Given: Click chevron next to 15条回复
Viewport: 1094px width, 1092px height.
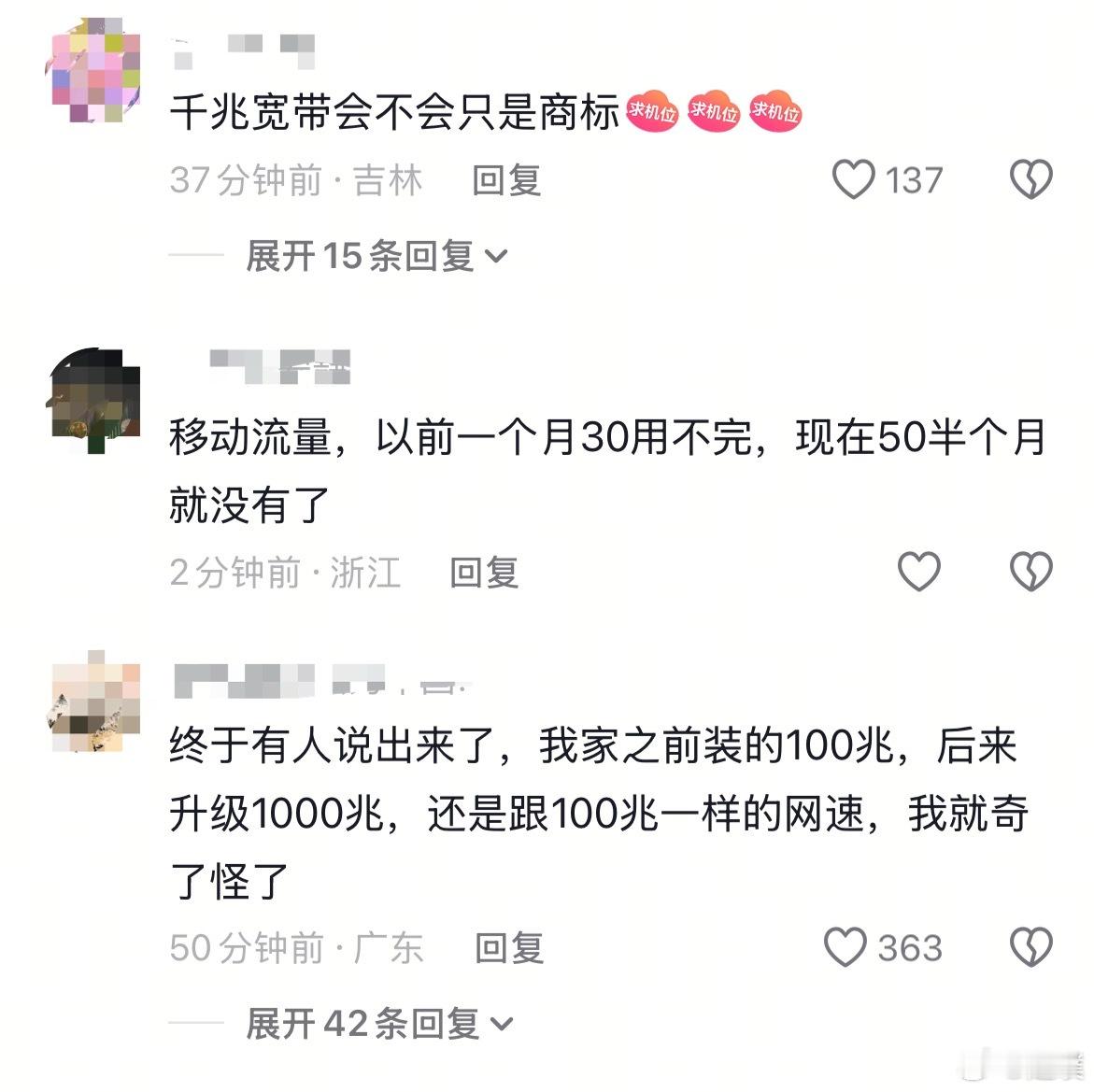Looking at the screenshot, I should point(495,257).
